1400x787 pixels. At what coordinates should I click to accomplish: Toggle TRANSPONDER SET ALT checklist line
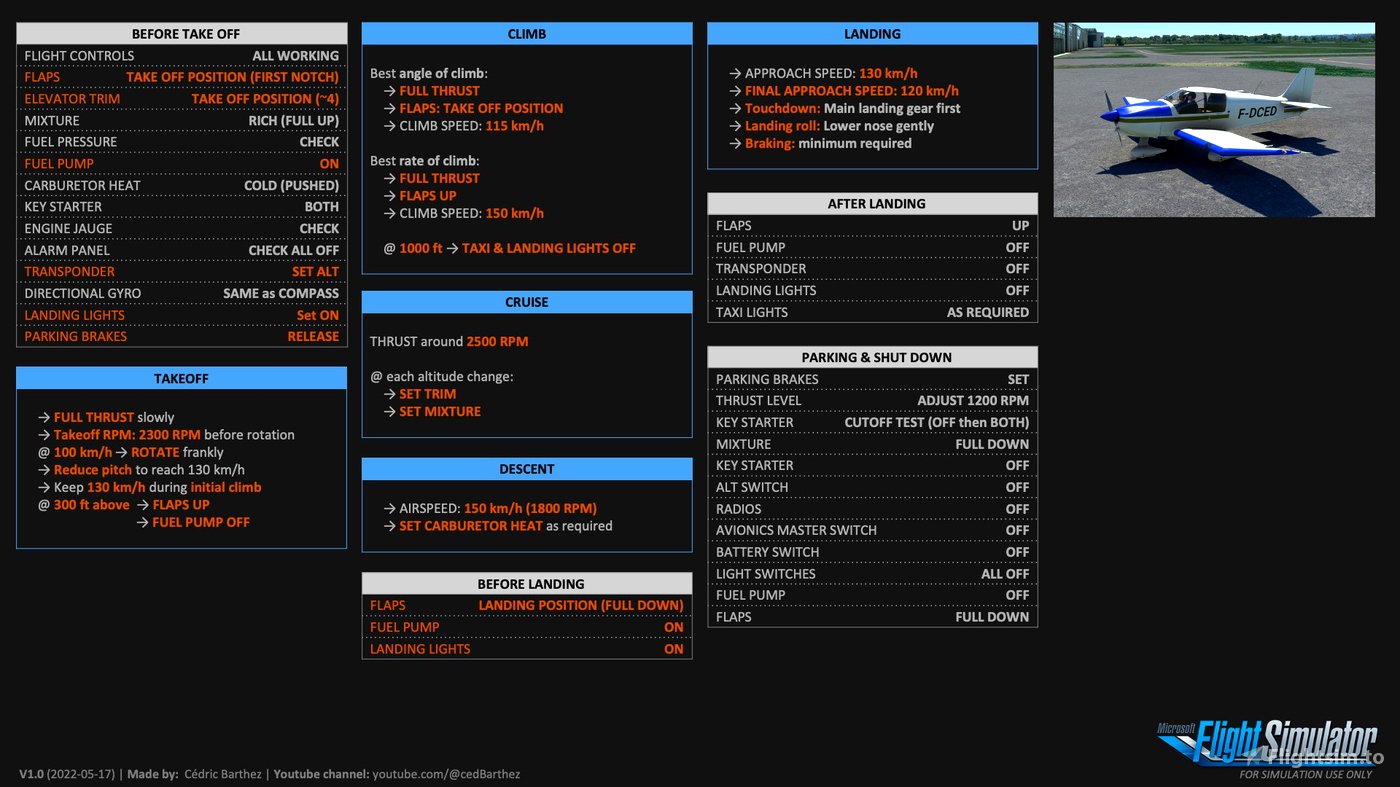click(180, 271)
